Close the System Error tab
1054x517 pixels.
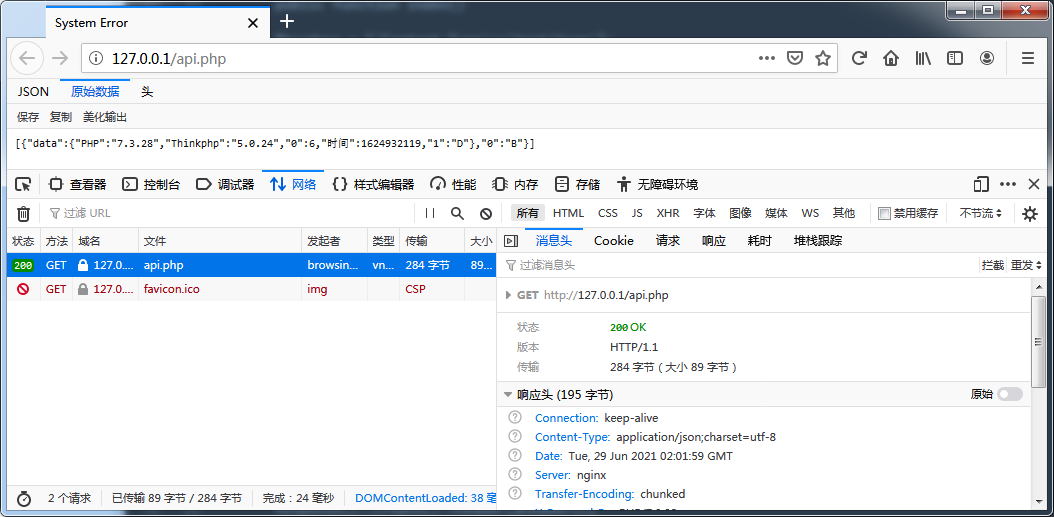pos(253,23)
